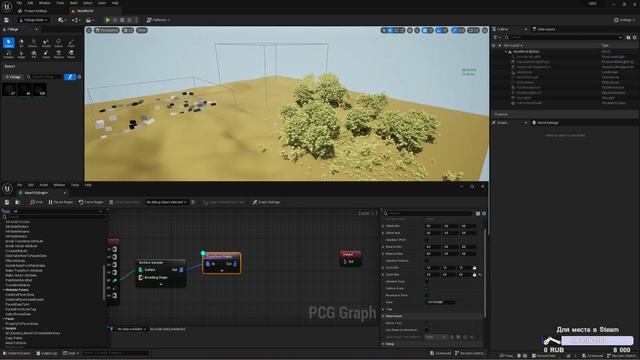Activate the foliage Paint tool

(71, 42)
